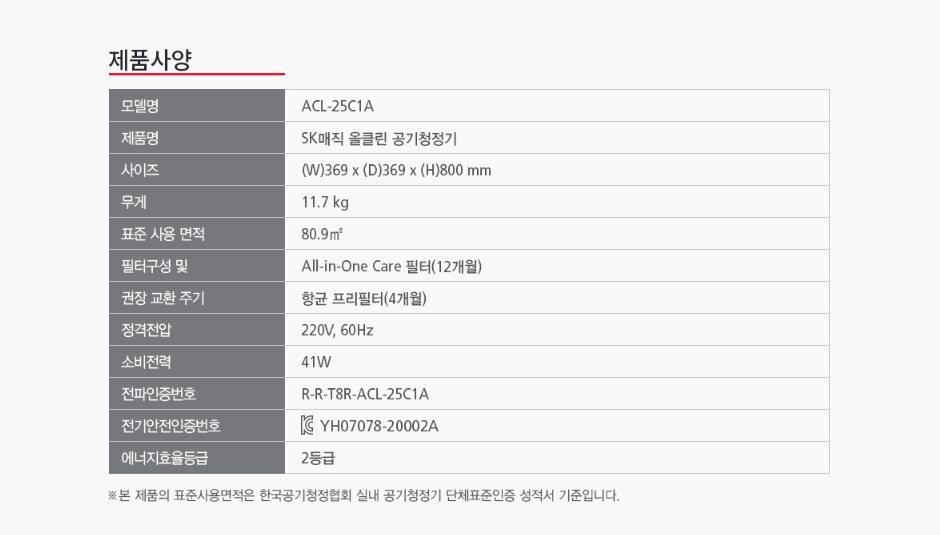Click the 41W power consumption value
This screenshot has width=940, height=535.
click(317, 362)
